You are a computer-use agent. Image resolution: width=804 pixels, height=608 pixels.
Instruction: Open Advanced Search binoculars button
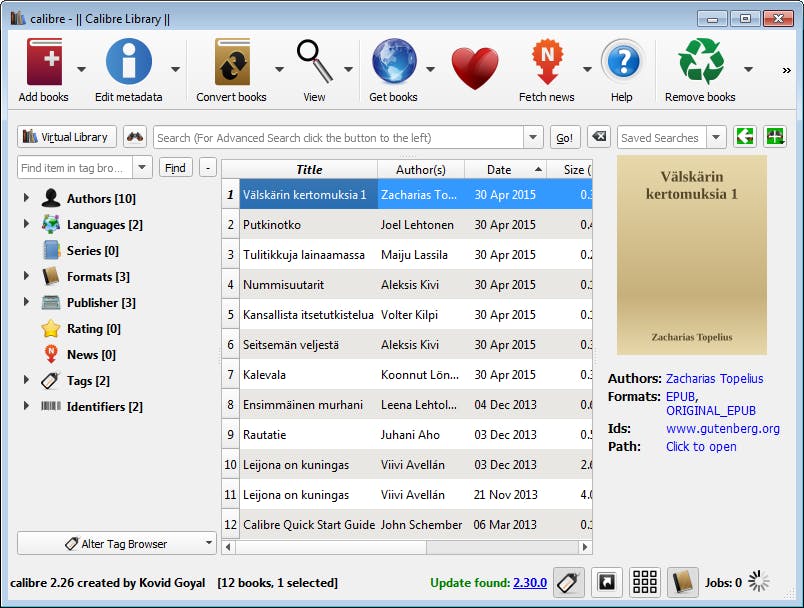135,137
